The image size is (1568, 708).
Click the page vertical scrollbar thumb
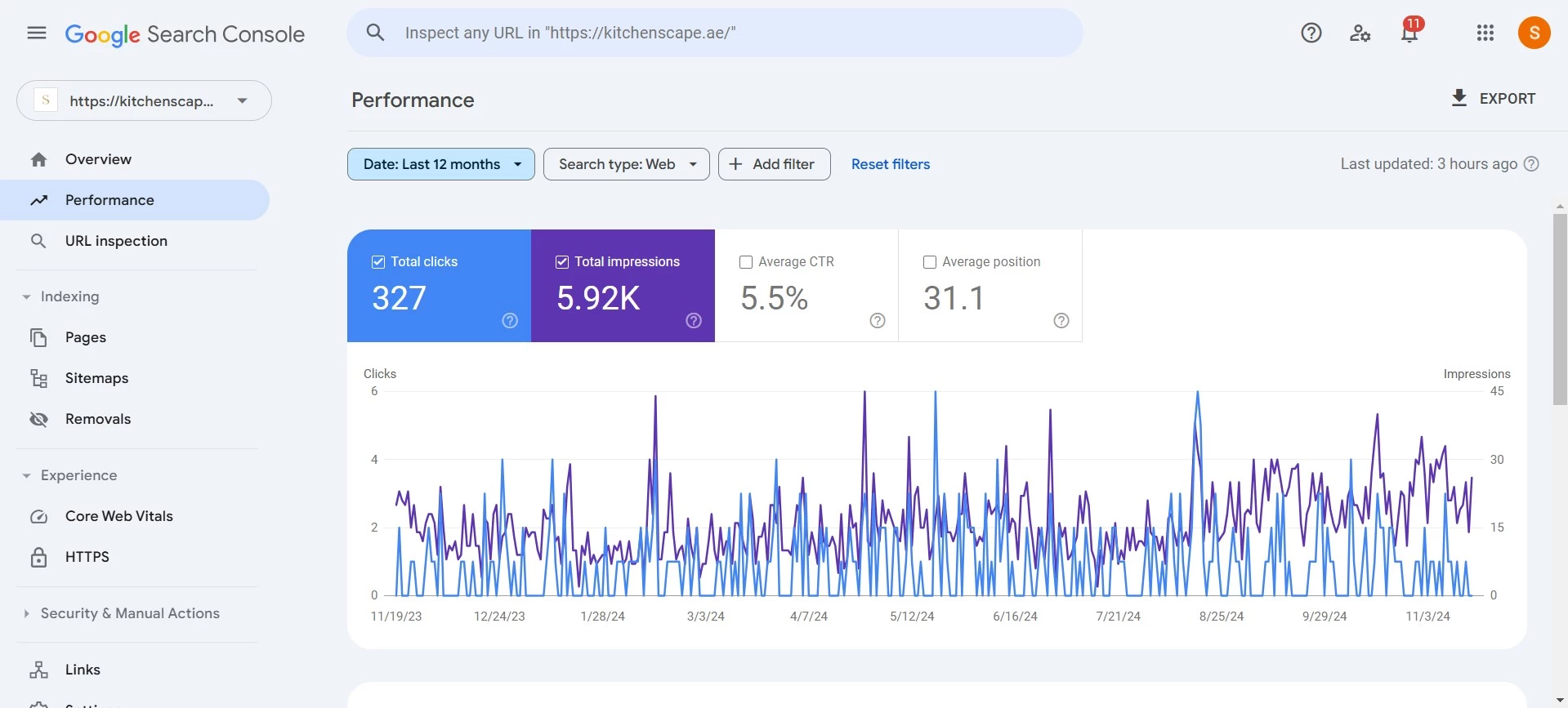pyautogui.click(x=1560, y=309)
